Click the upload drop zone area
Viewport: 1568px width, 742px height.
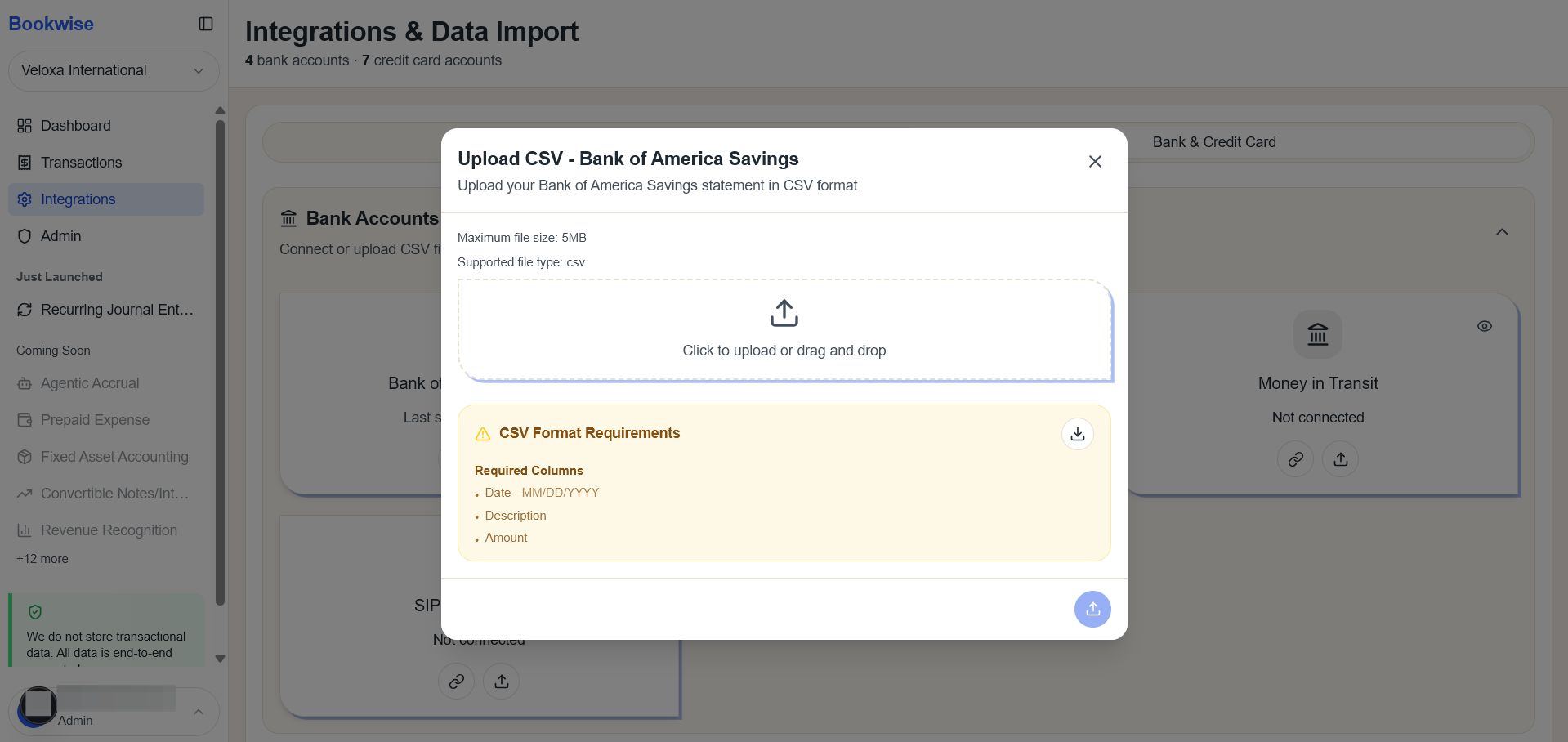(784, 330)
